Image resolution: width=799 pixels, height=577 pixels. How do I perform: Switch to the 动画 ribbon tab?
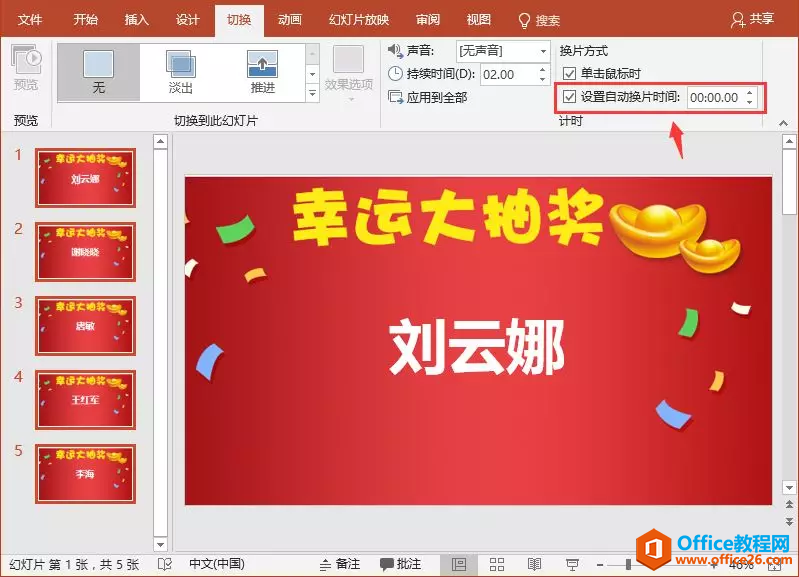coord(289,20)
